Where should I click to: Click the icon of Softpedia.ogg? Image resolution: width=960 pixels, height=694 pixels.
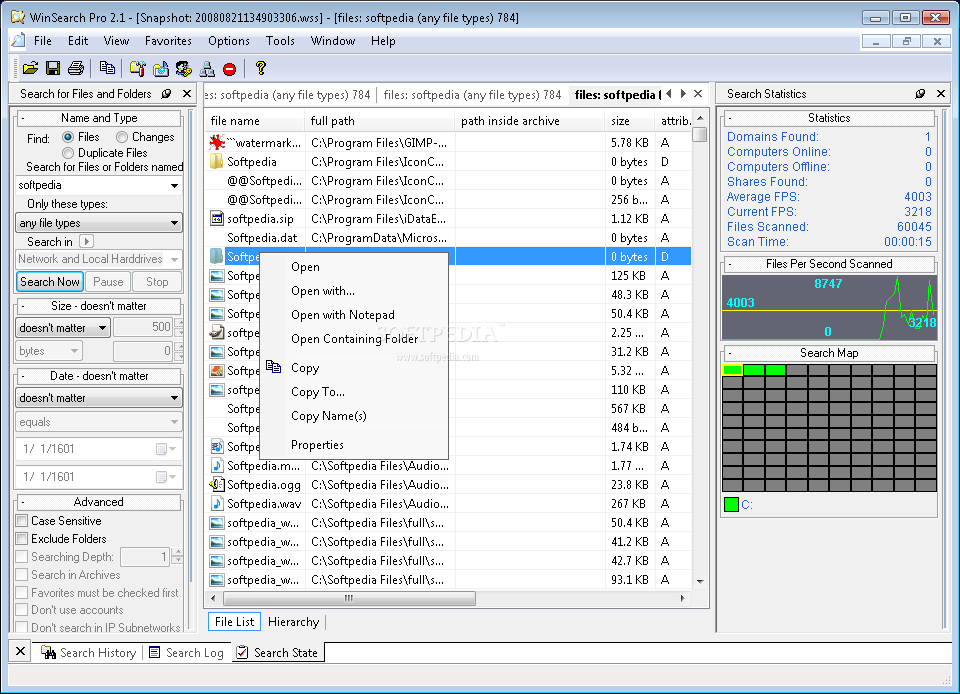(x=217, y=485)
